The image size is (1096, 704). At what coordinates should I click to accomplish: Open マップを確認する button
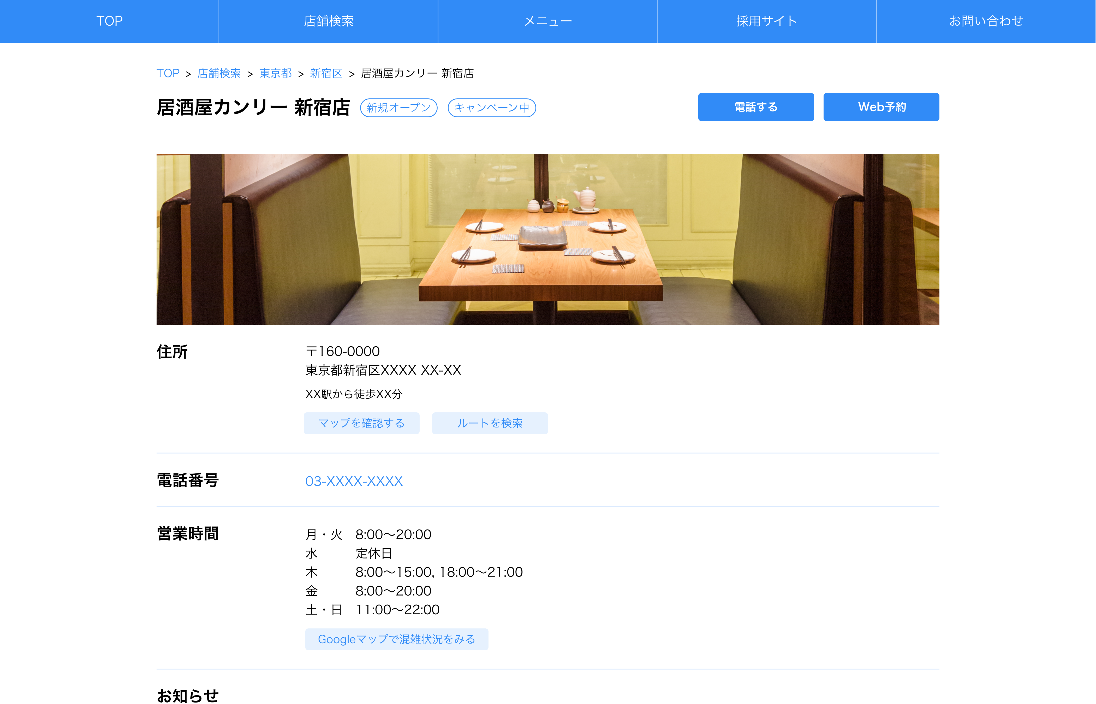(362, 423)
